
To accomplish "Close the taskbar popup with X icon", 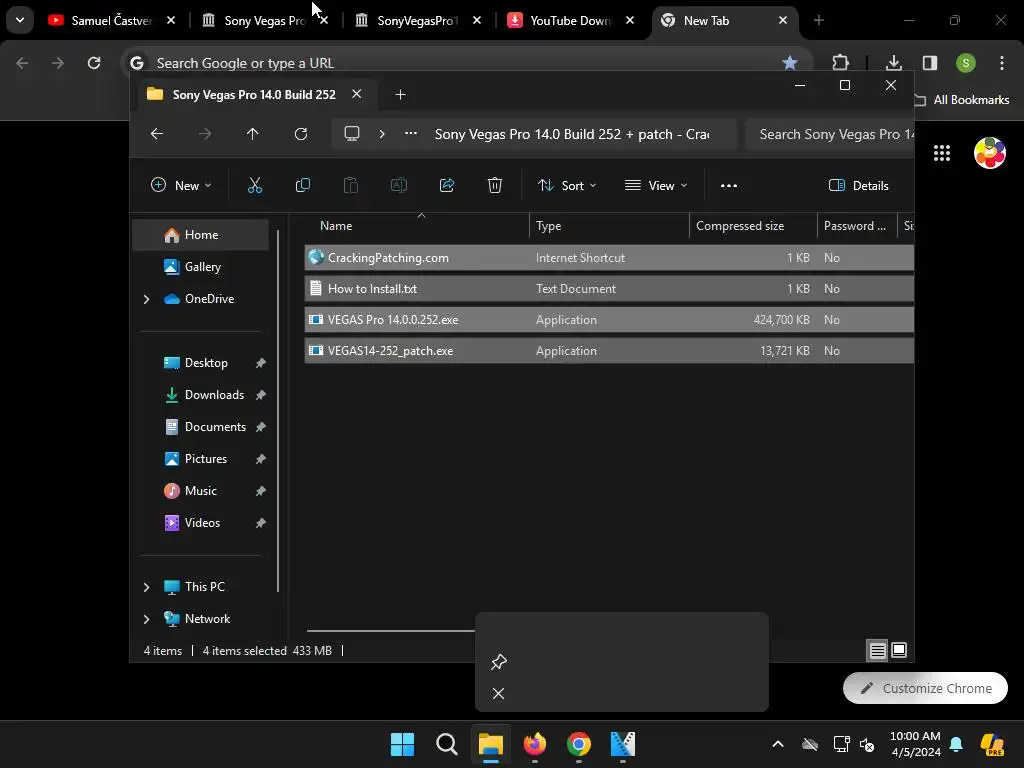I will 498,694.
